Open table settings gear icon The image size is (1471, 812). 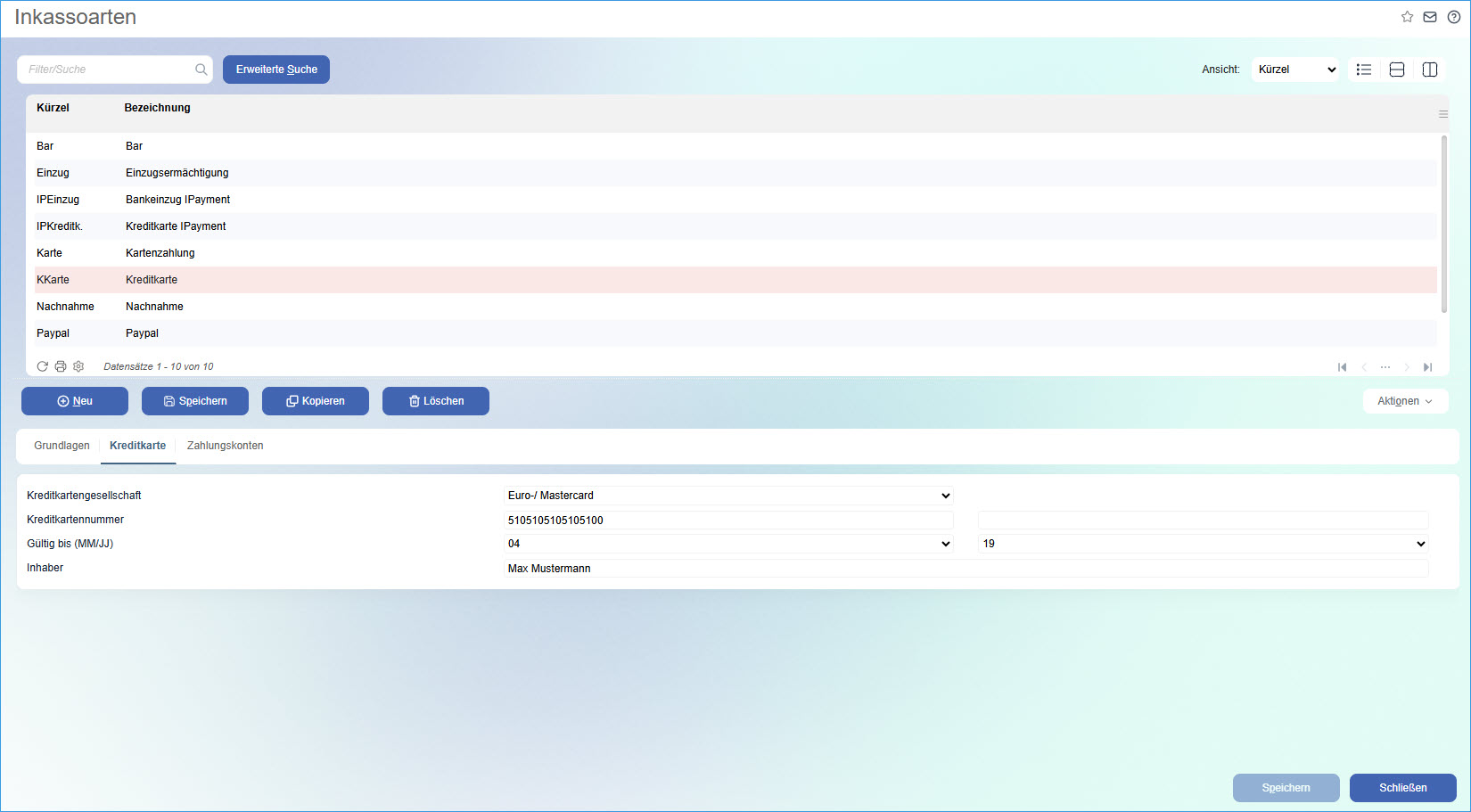click(78, 366)
